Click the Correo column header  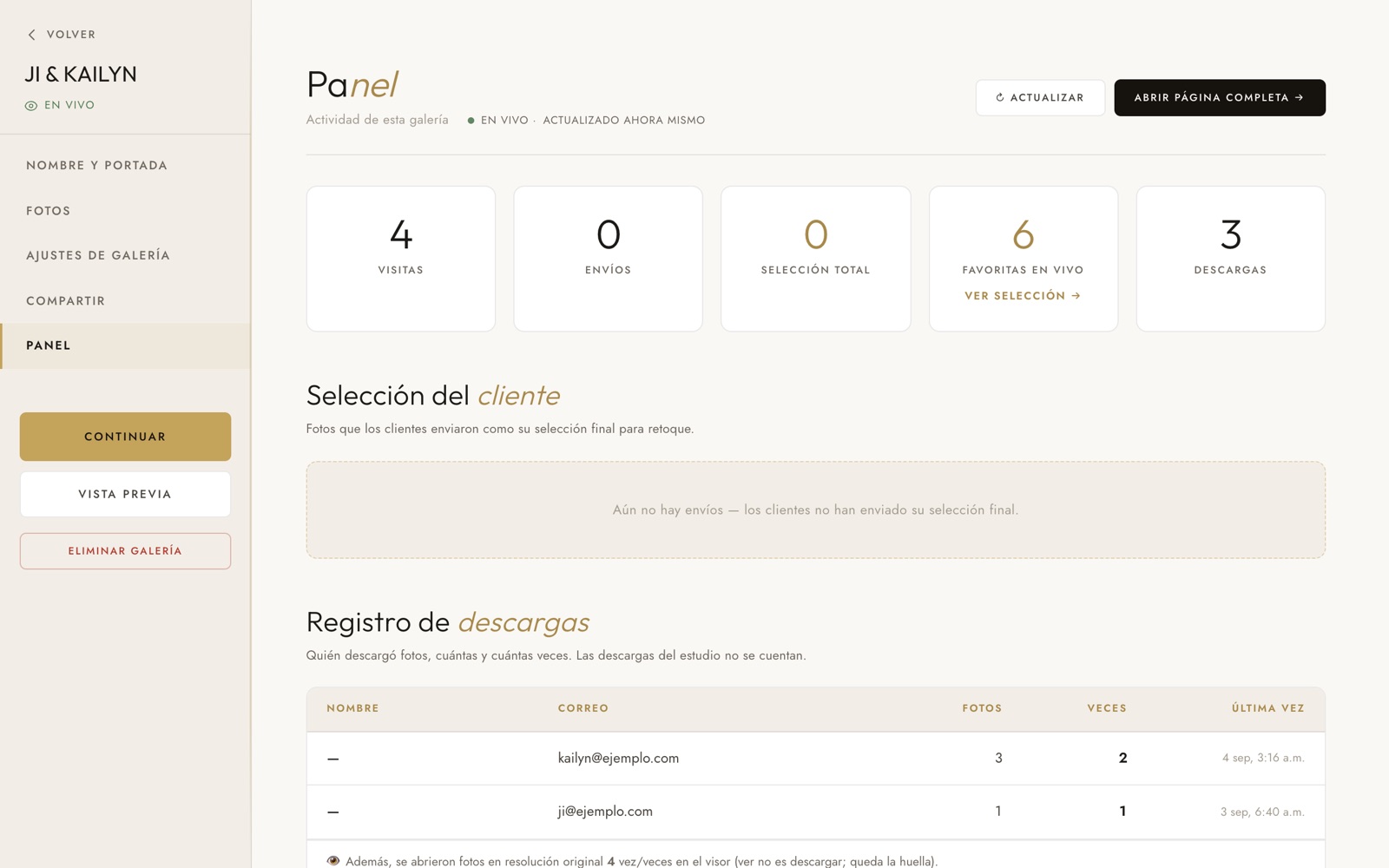(x=583, y=708)
